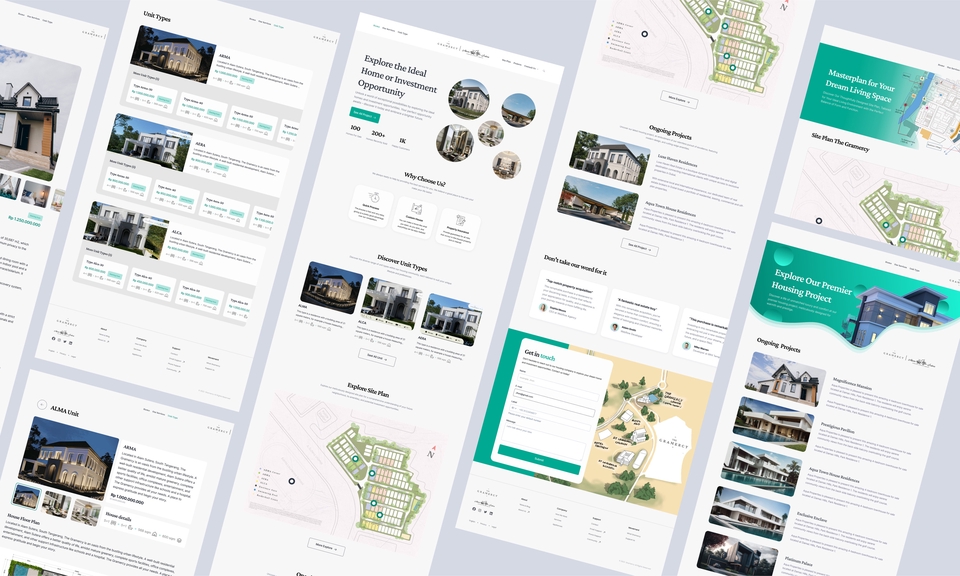Open the phone country code dropdown in the form

pos(514,408)
